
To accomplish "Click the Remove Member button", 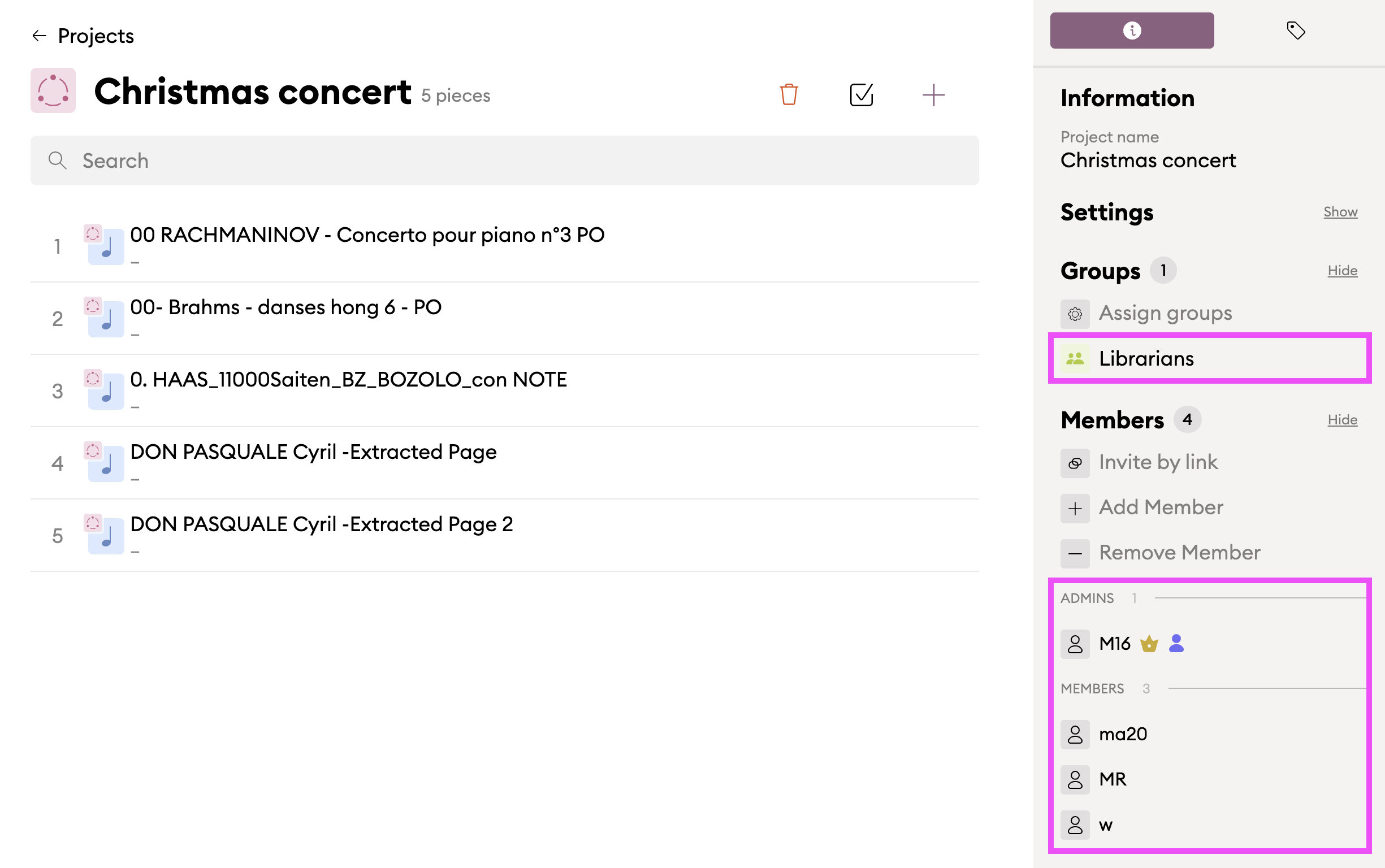I will pos(1178,552).
